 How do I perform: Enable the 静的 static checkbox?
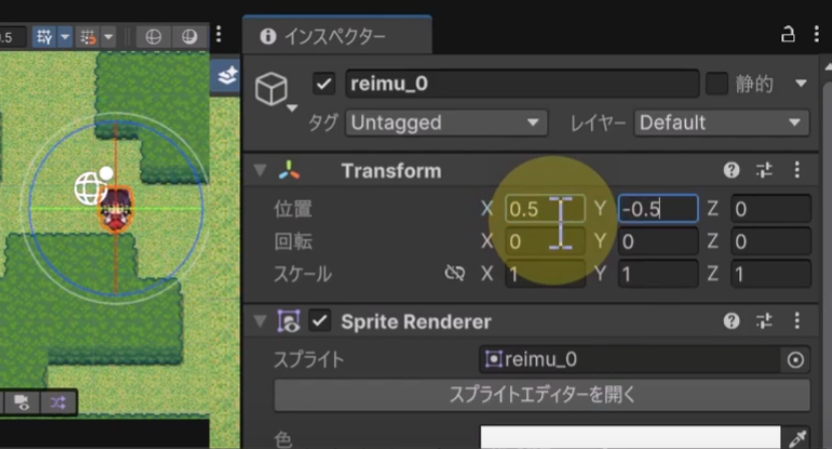[x=716, y=84]
